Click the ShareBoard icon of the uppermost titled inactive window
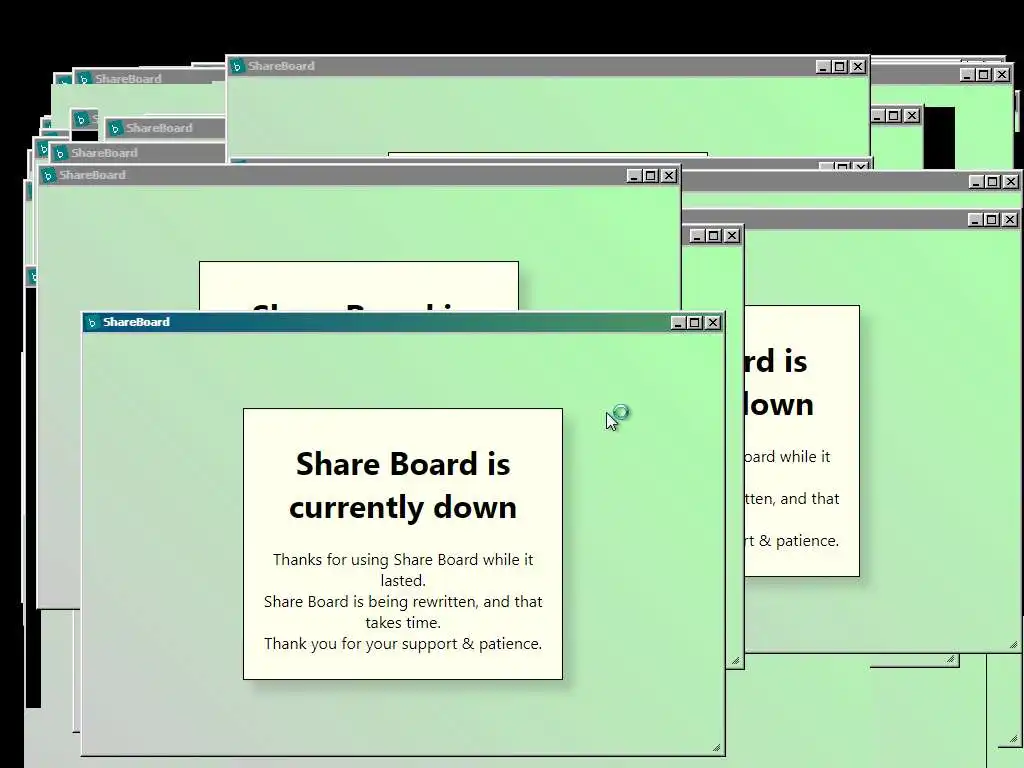This screenshot has width=1024, height=768. 237,66
